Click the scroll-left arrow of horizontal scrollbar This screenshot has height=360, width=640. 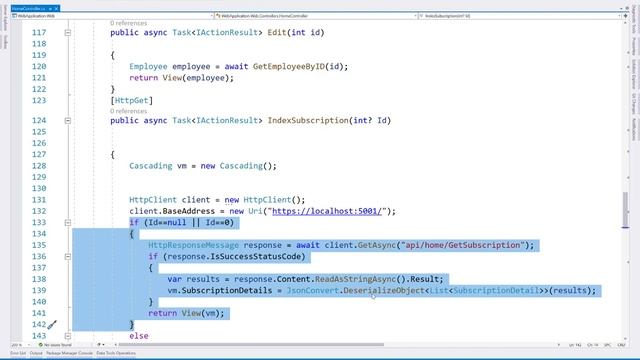coord(115,345)
